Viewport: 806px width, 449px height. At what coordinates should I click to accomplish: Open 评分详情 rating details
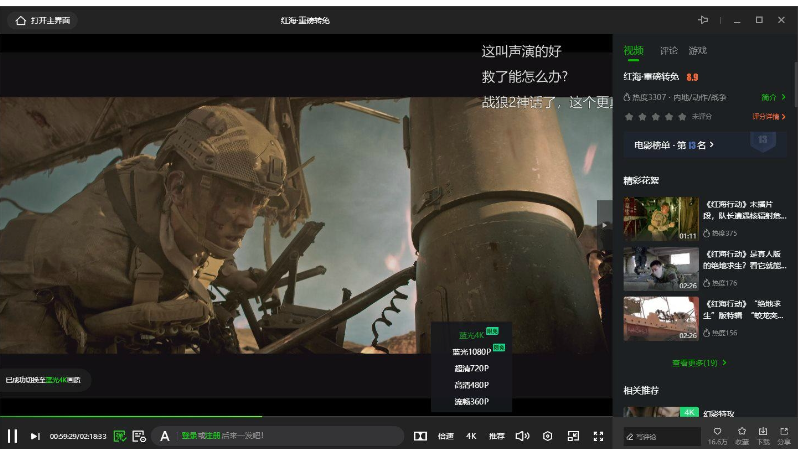point(769,117)
